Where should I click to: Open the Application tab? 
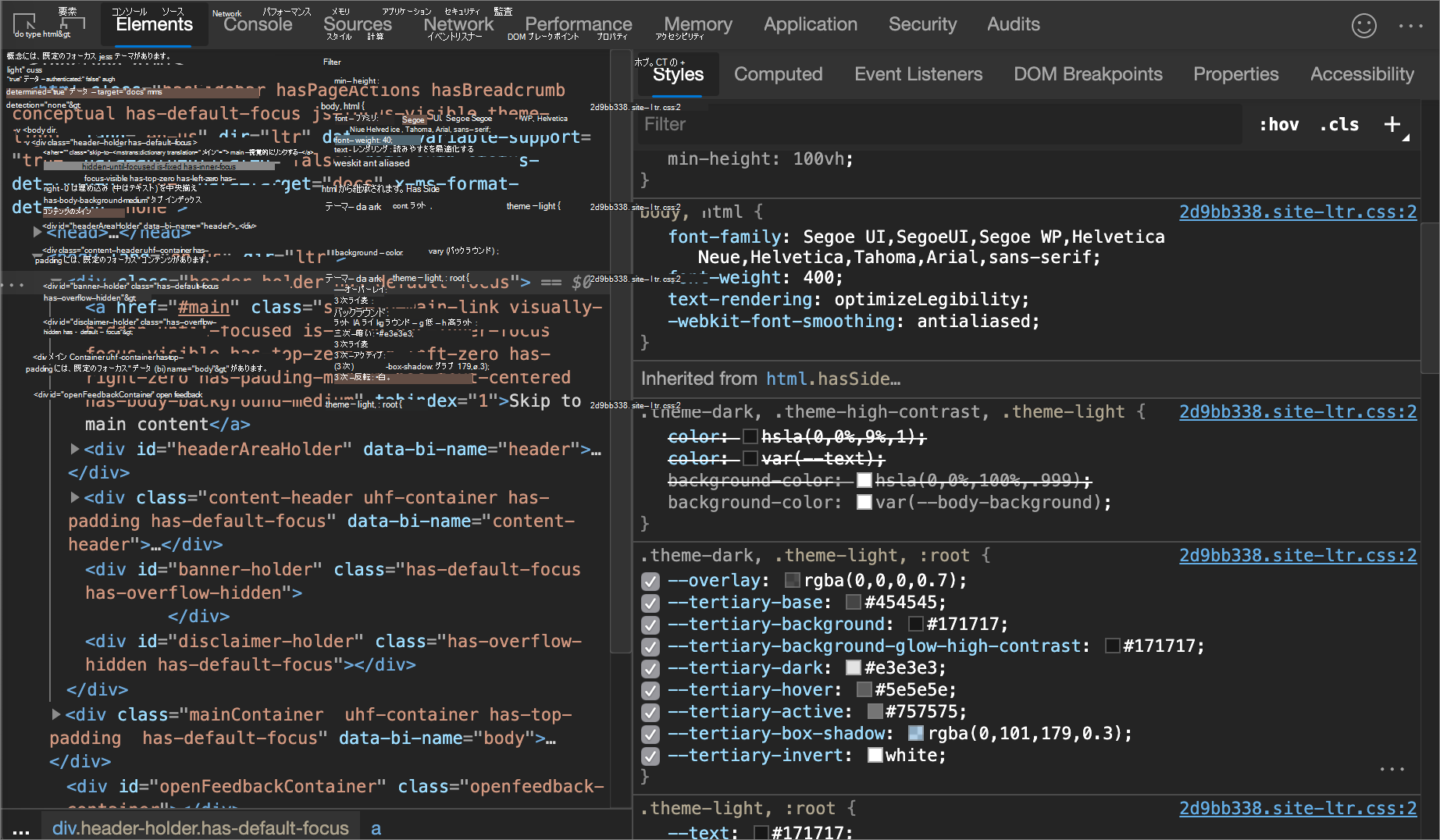pyautogui.click(x=811, y=24)
